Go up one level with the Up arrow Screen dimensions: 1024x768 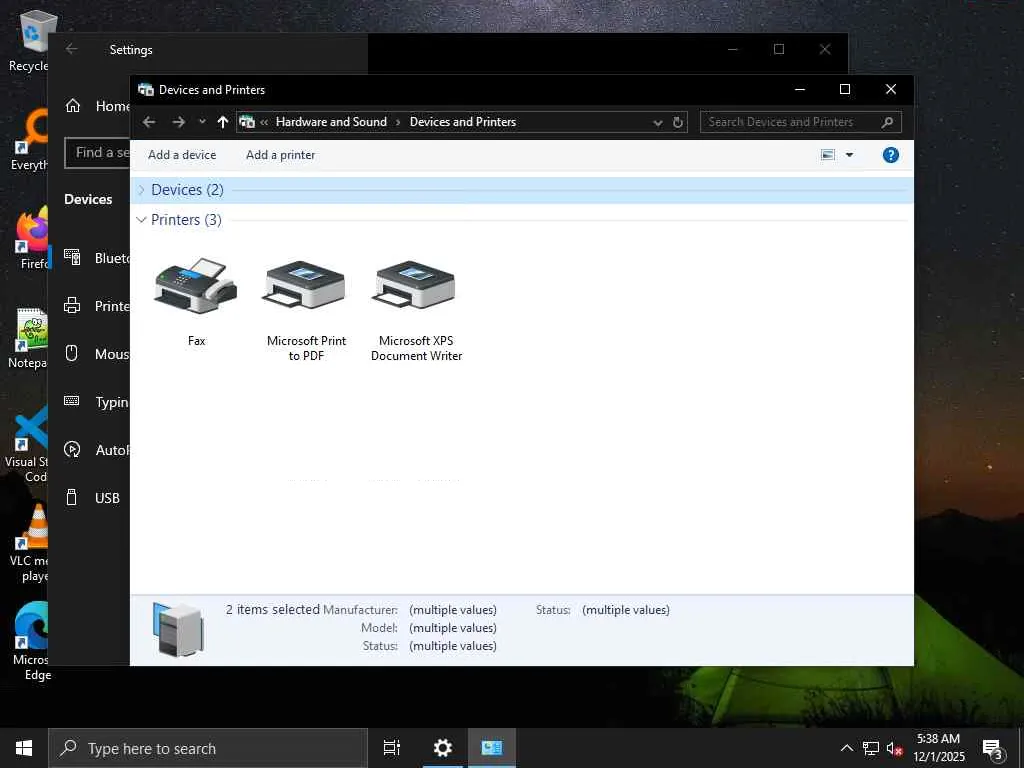(x=223, y=122)
